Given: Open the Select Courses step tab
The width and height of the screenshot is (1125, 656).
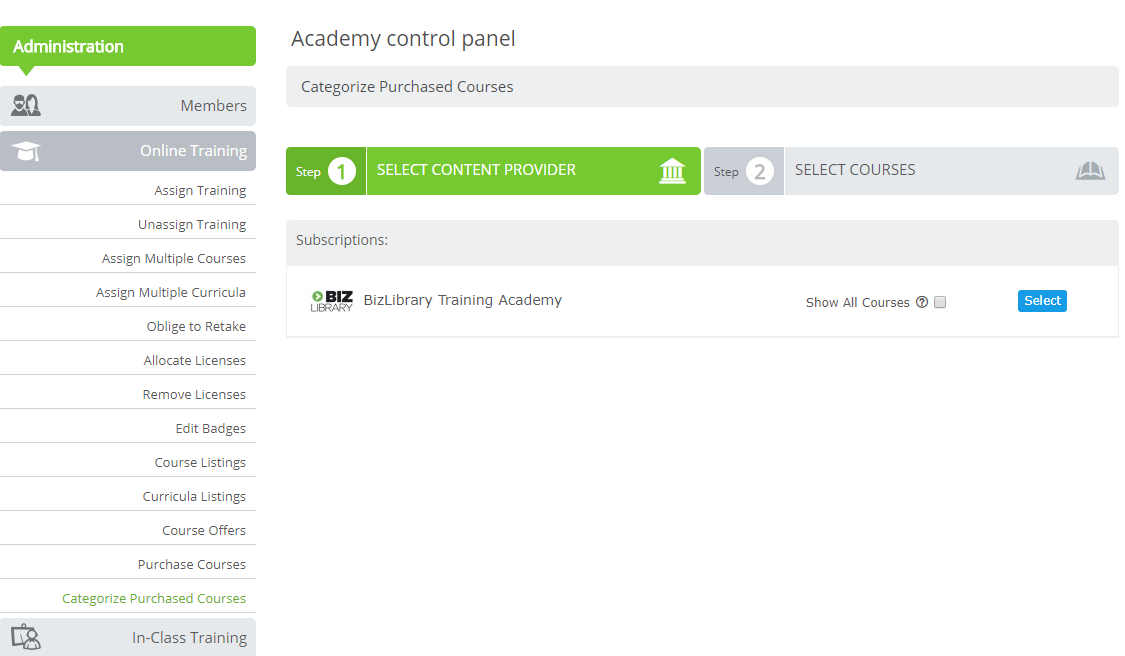Looking at the screenshot, I should tap(911, 171).
